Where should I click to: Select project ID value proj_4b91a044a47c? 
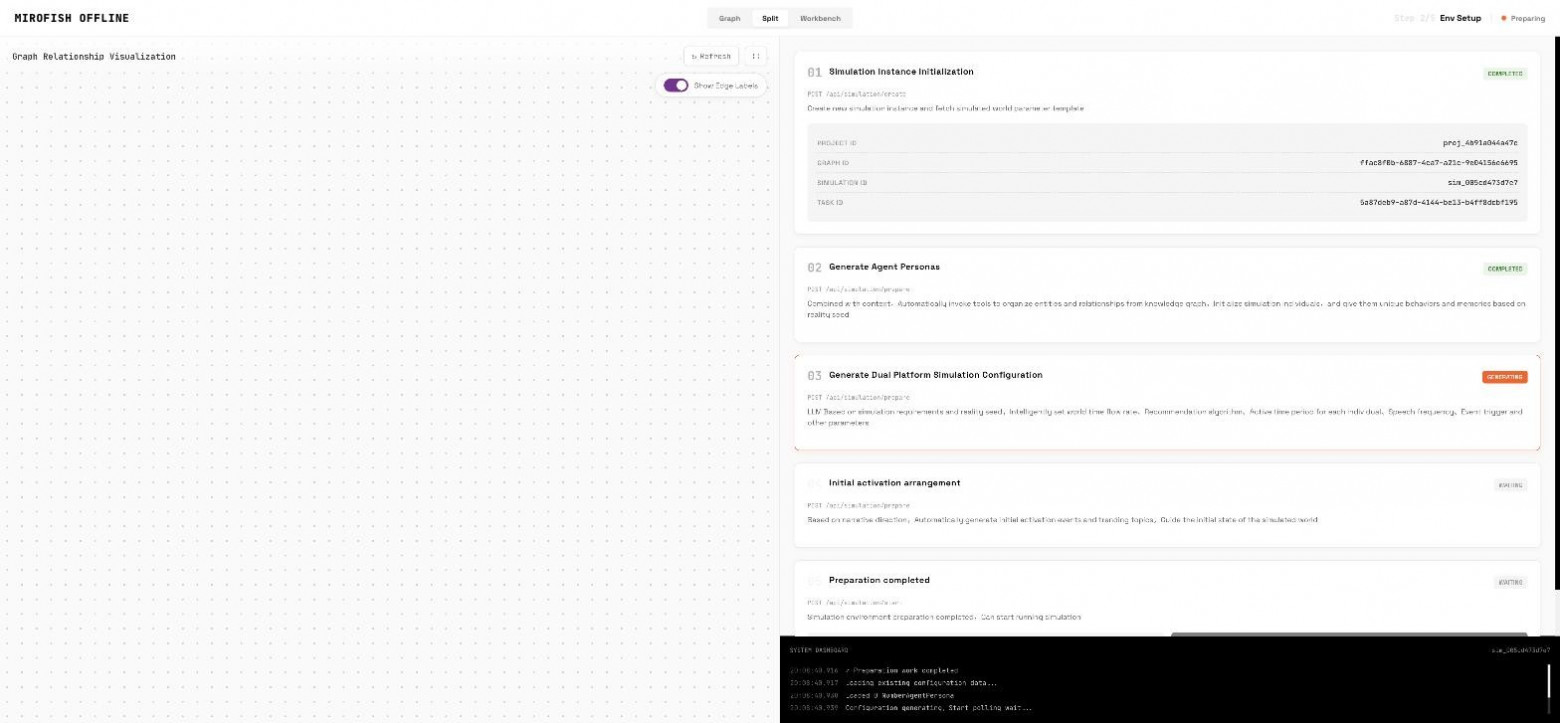click(x=1480, y=143)
